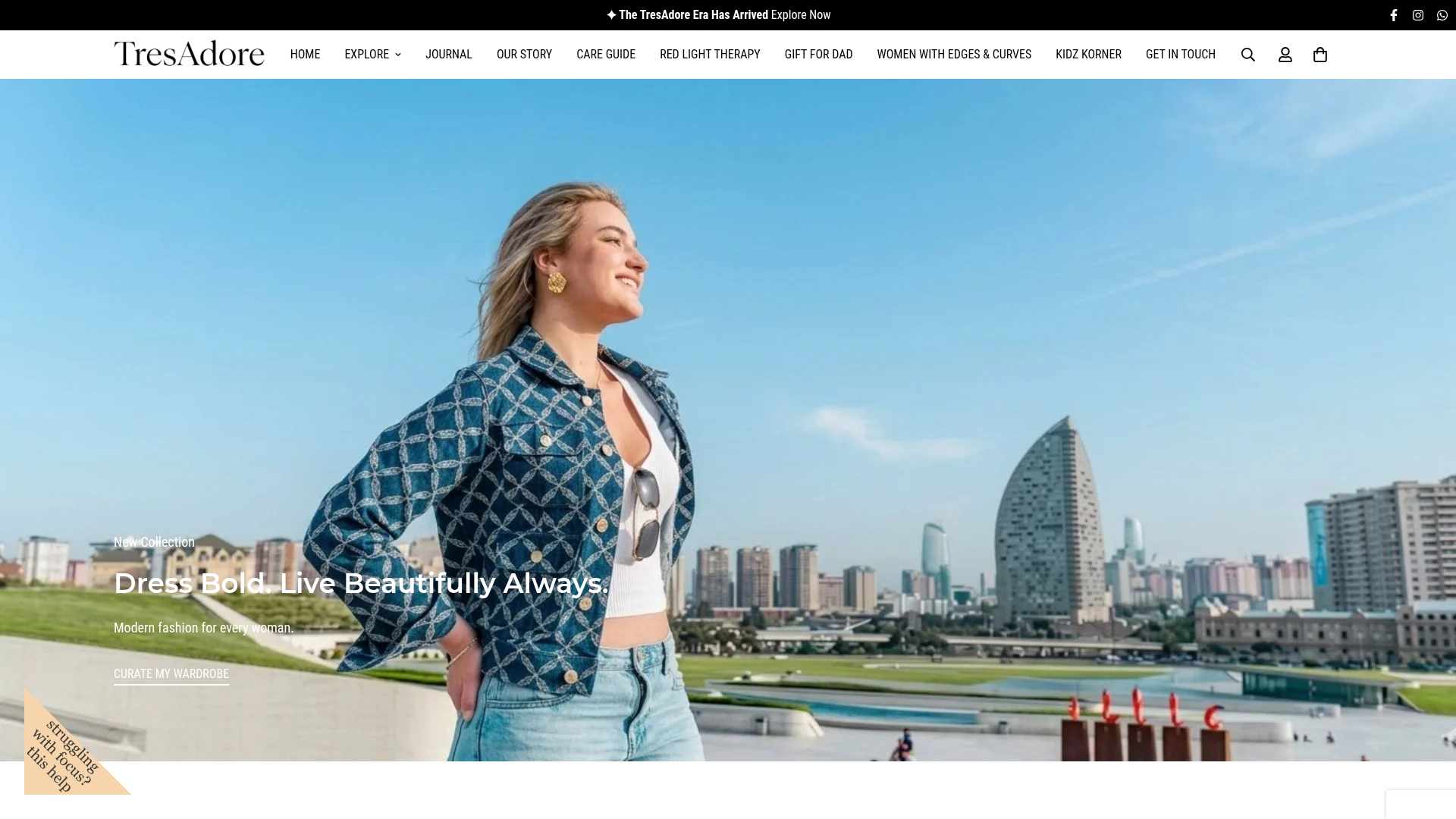Open the OUR STORY page
The height and width of the screenshot is (819, 1456).
(x=524, y=55)
